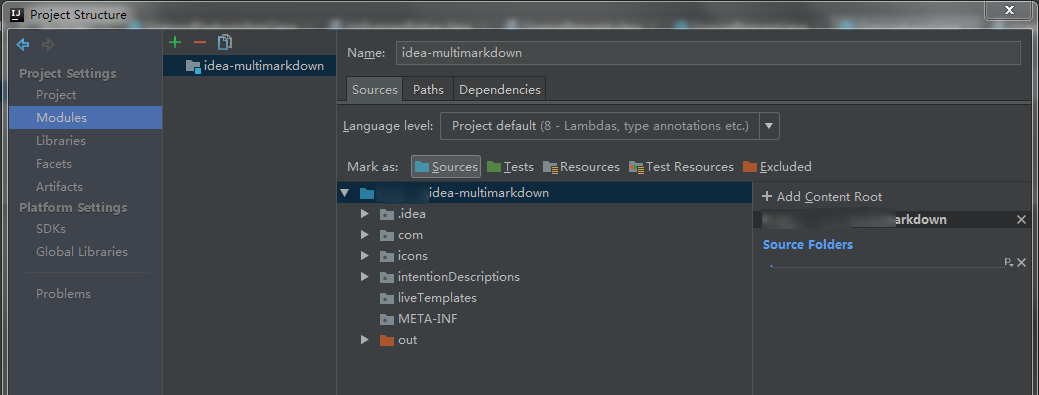Switch to the Dependencies tab
Screen dimensions: 1039x395
point(500,89)
